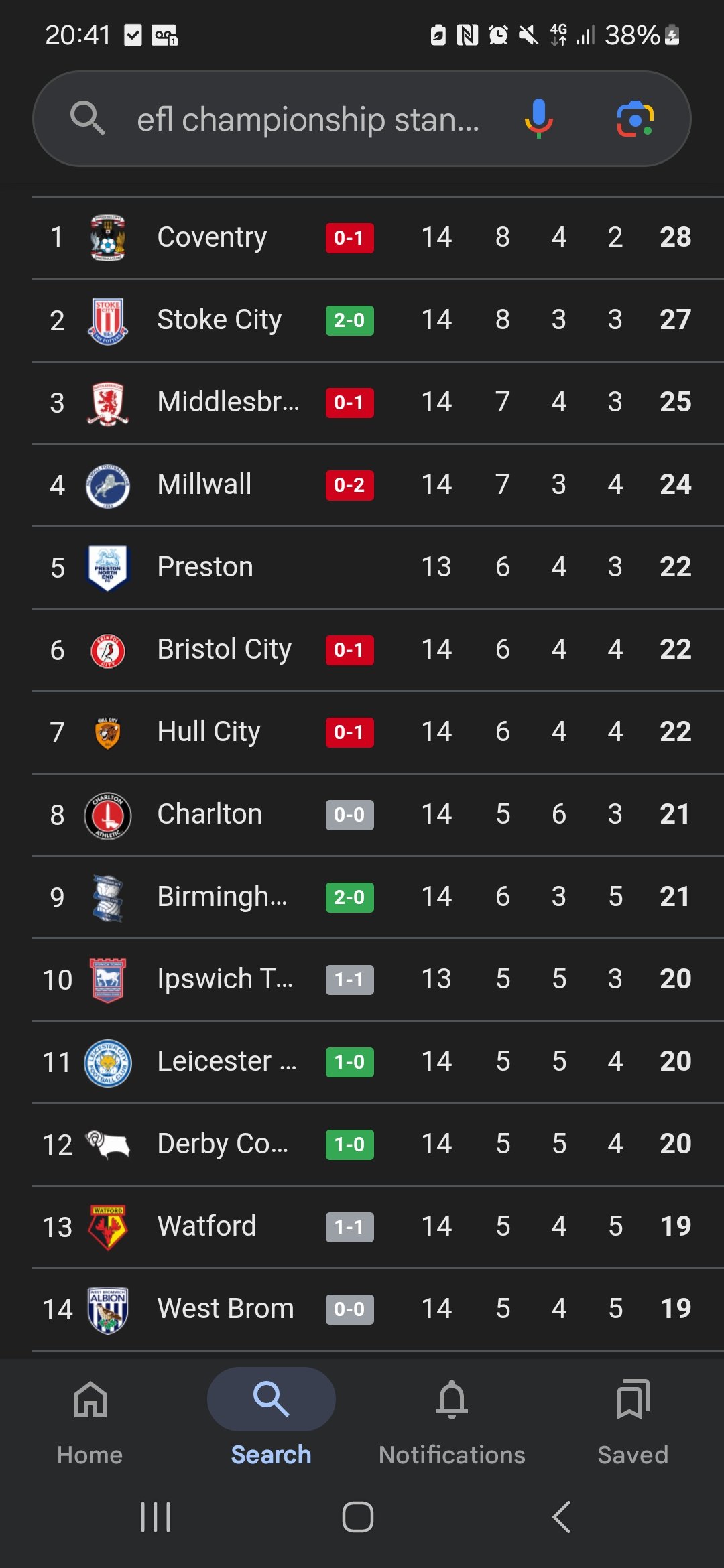
Task: Tap the voice search microphone icon
Action: (538, 119)
